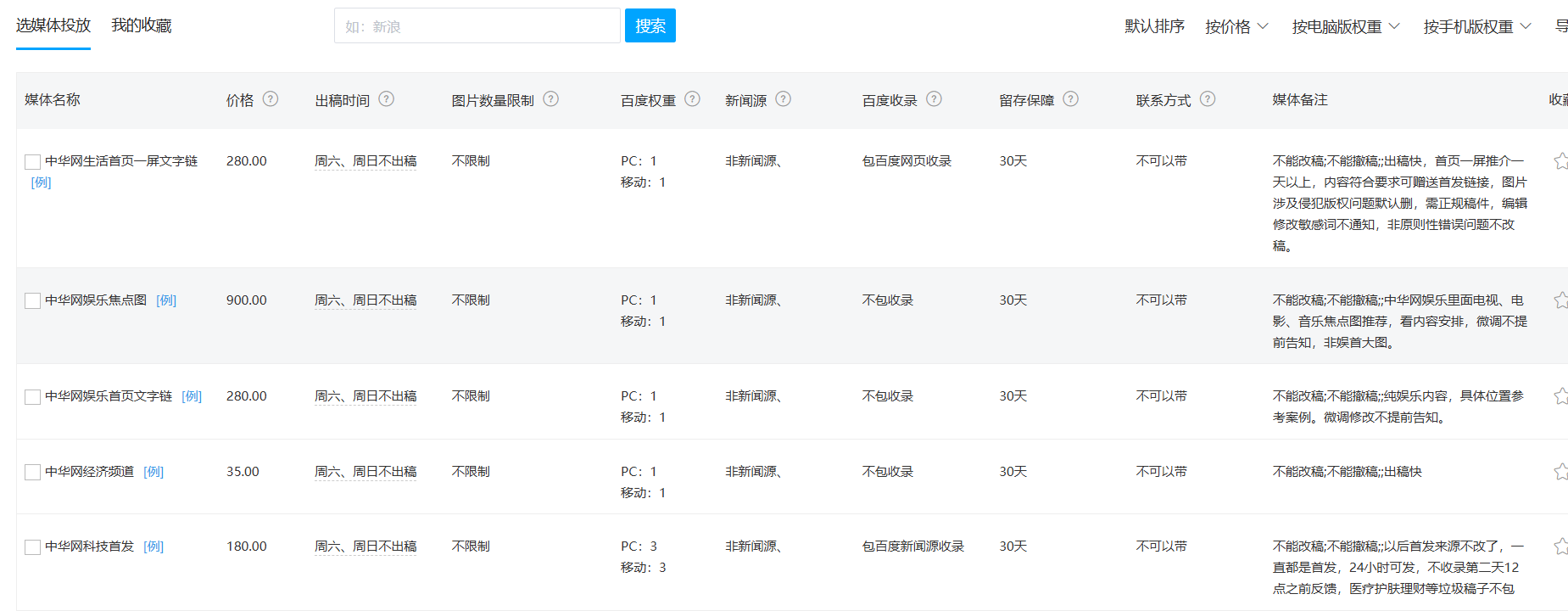Screen dimensions: 1568x611
Task: Click price 900.00 cell
Action: (x=247, y=300)
